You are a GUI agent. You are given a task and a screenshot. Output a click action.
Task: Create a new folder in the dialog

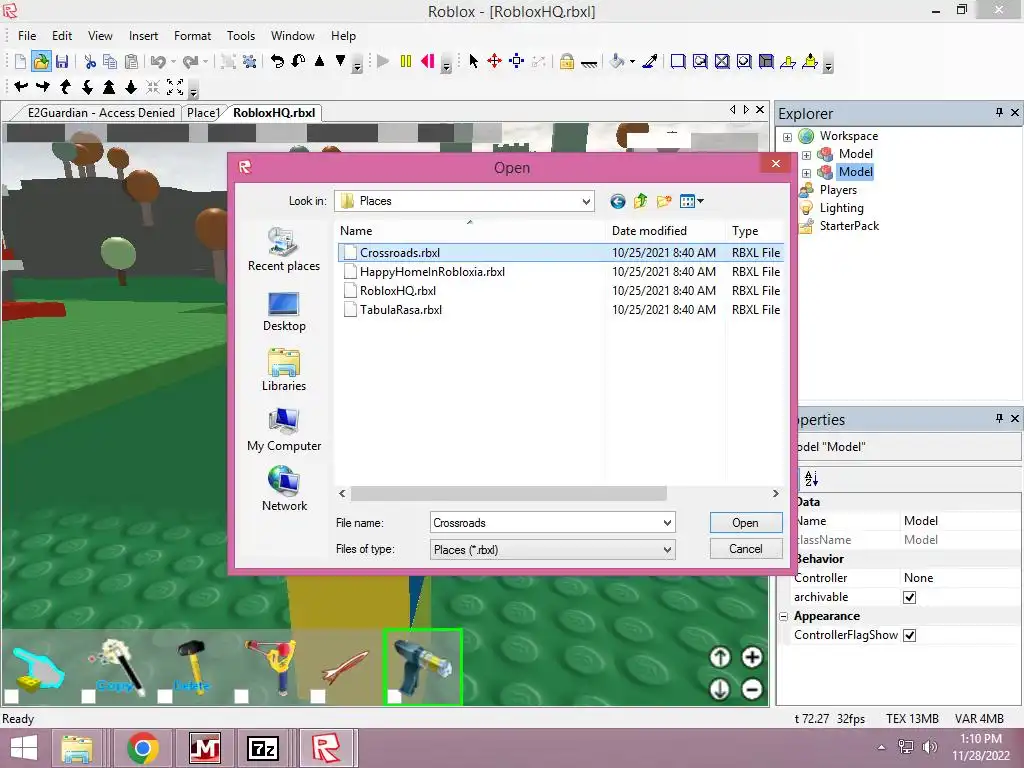point(664,201)
